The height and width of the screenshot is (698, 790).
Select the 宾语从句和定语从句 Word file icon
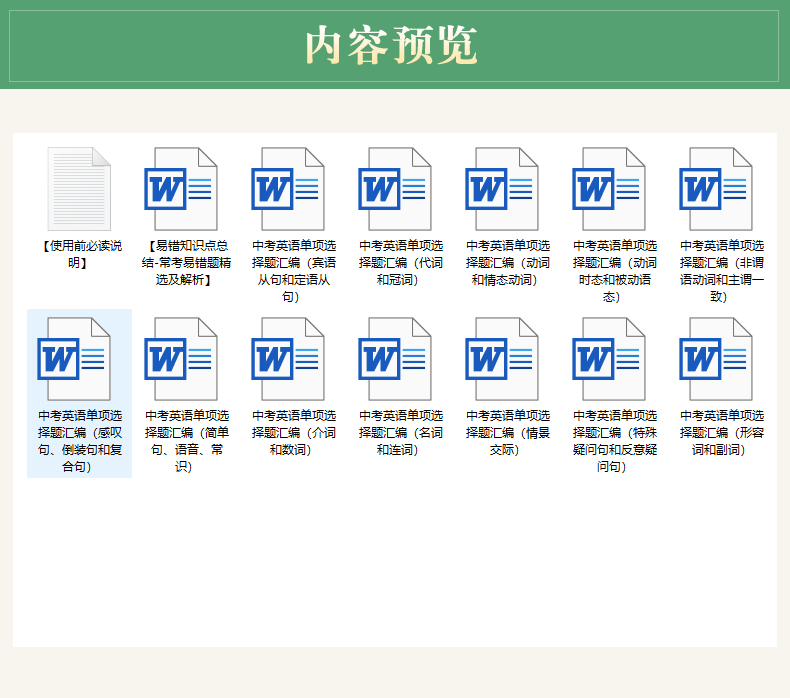288,189
